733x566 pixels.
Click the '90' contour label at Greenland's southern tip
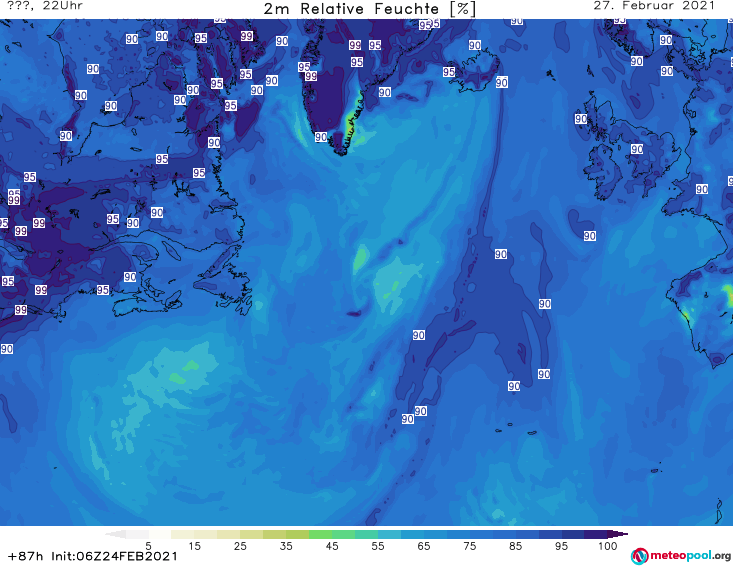(x=321, y=137)
